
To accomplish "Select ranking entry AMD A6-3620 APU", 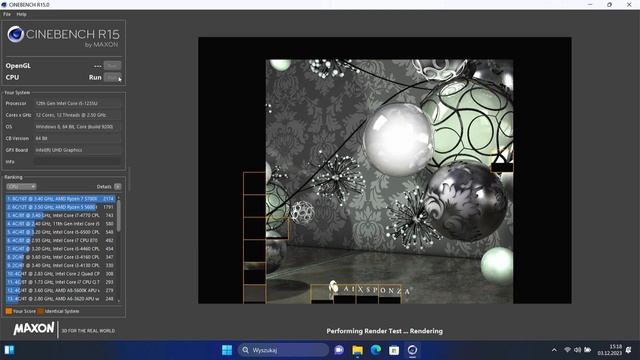I will pyautogui.click(x=61, y=299).
